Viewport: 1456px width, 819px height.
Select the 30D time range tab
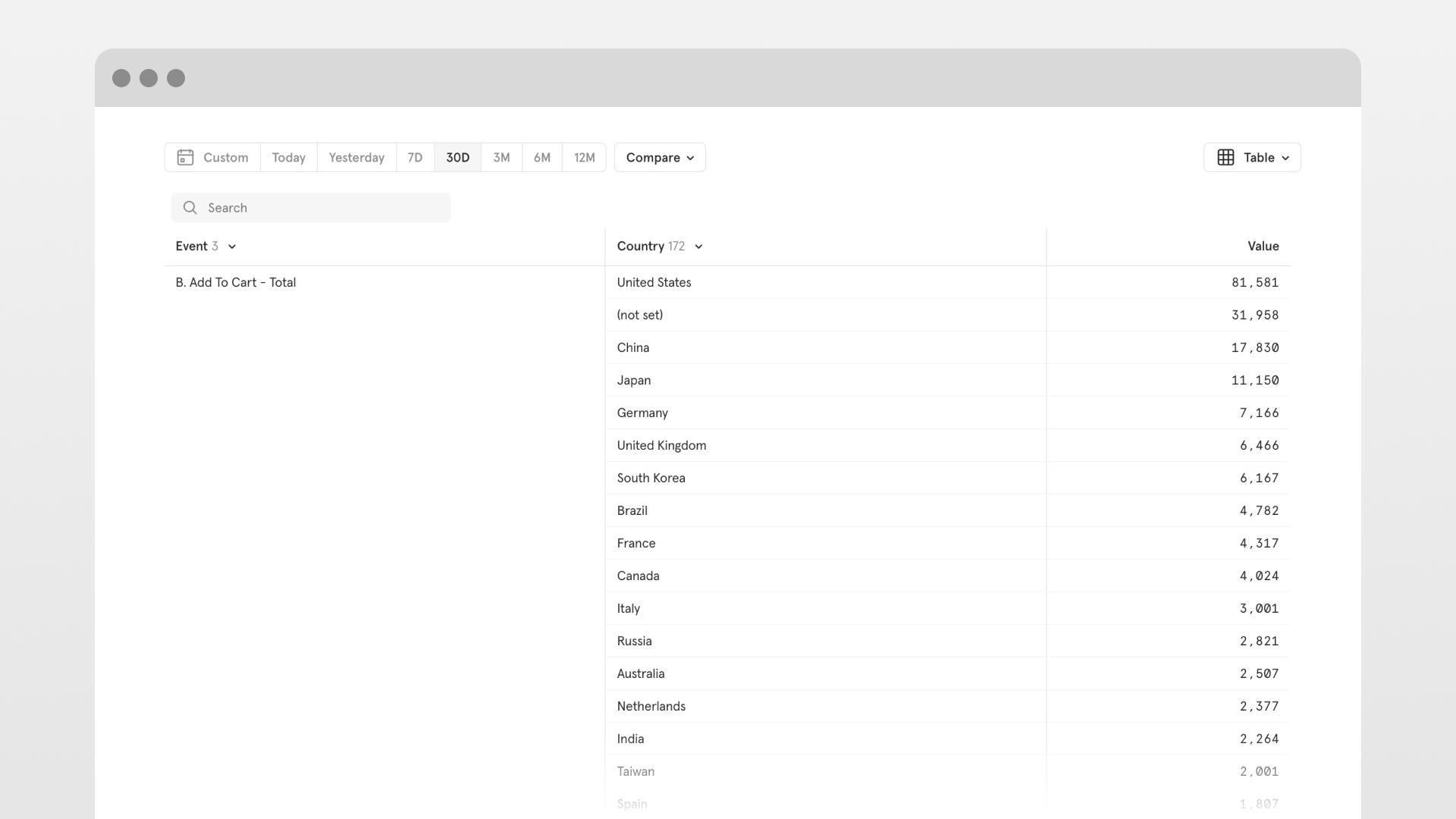pyautogui.click(x=457, y=157)
